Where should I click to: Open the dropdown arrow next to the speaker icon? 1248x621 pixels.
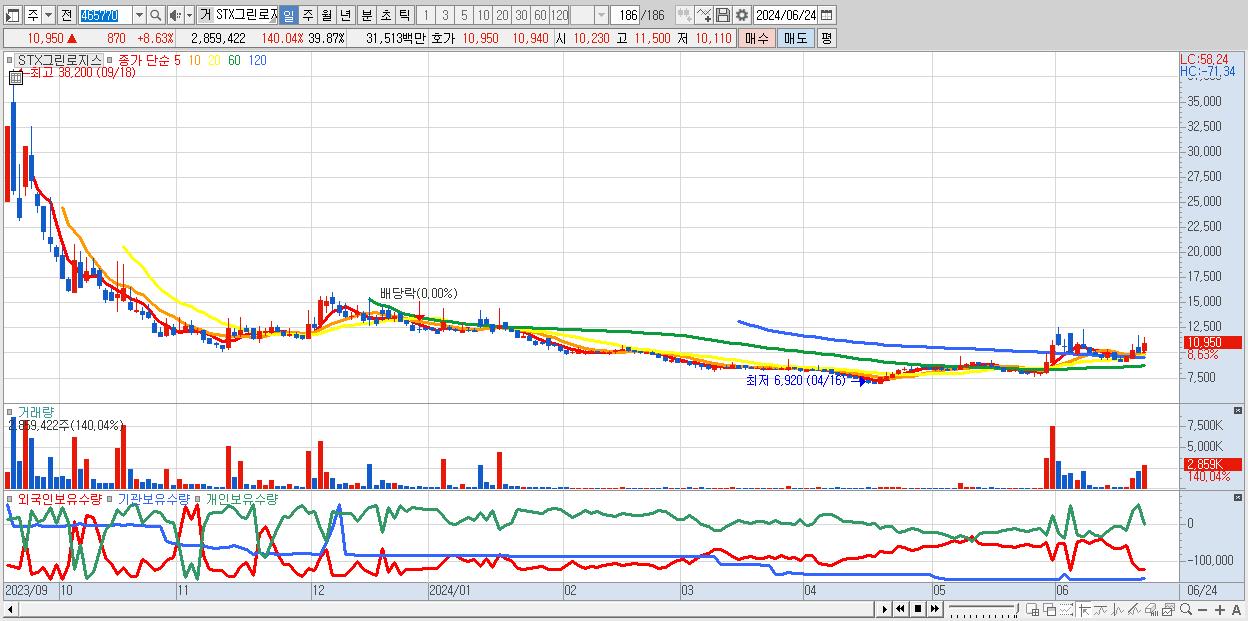coord(190,15)
